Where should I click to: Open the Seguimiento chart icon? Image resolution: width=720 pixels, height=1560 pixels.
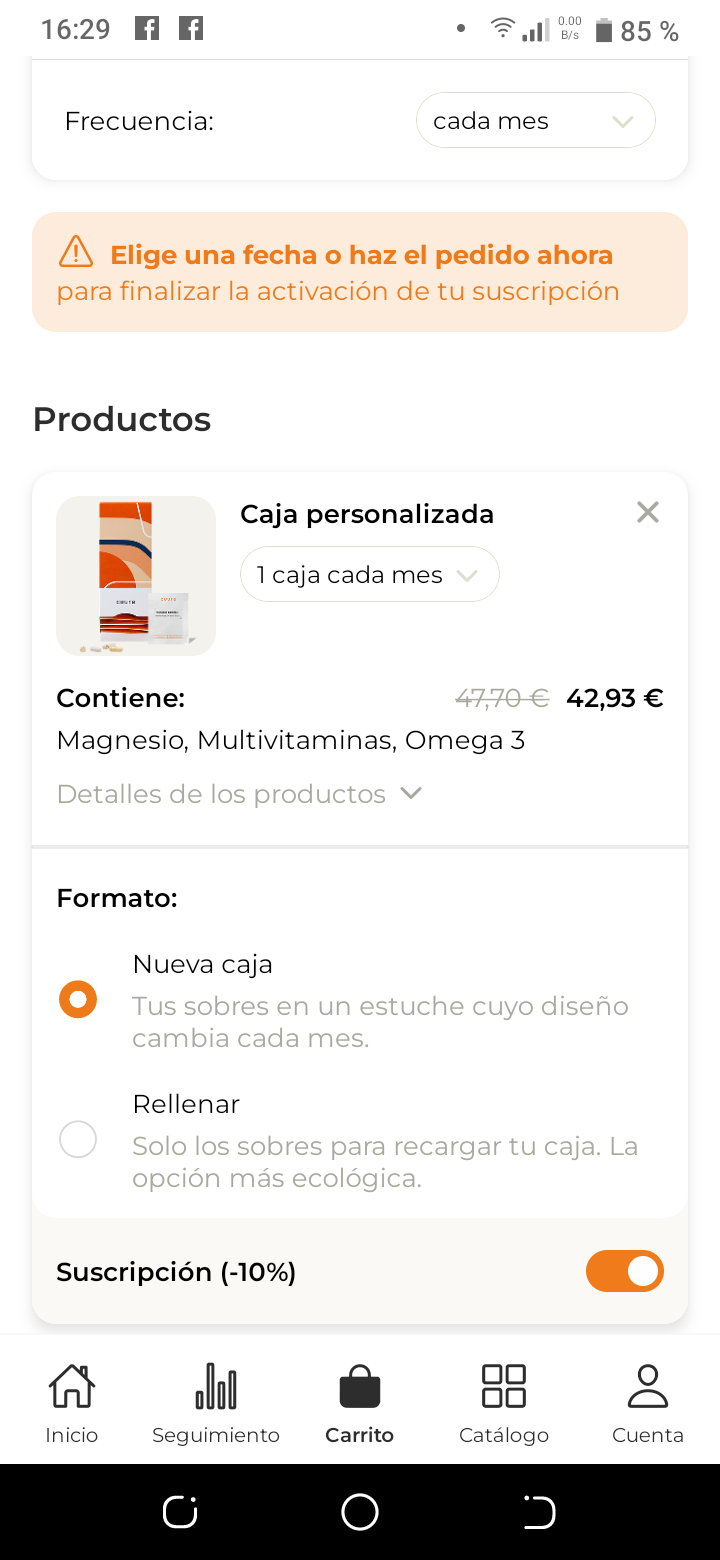point(216,1386)
